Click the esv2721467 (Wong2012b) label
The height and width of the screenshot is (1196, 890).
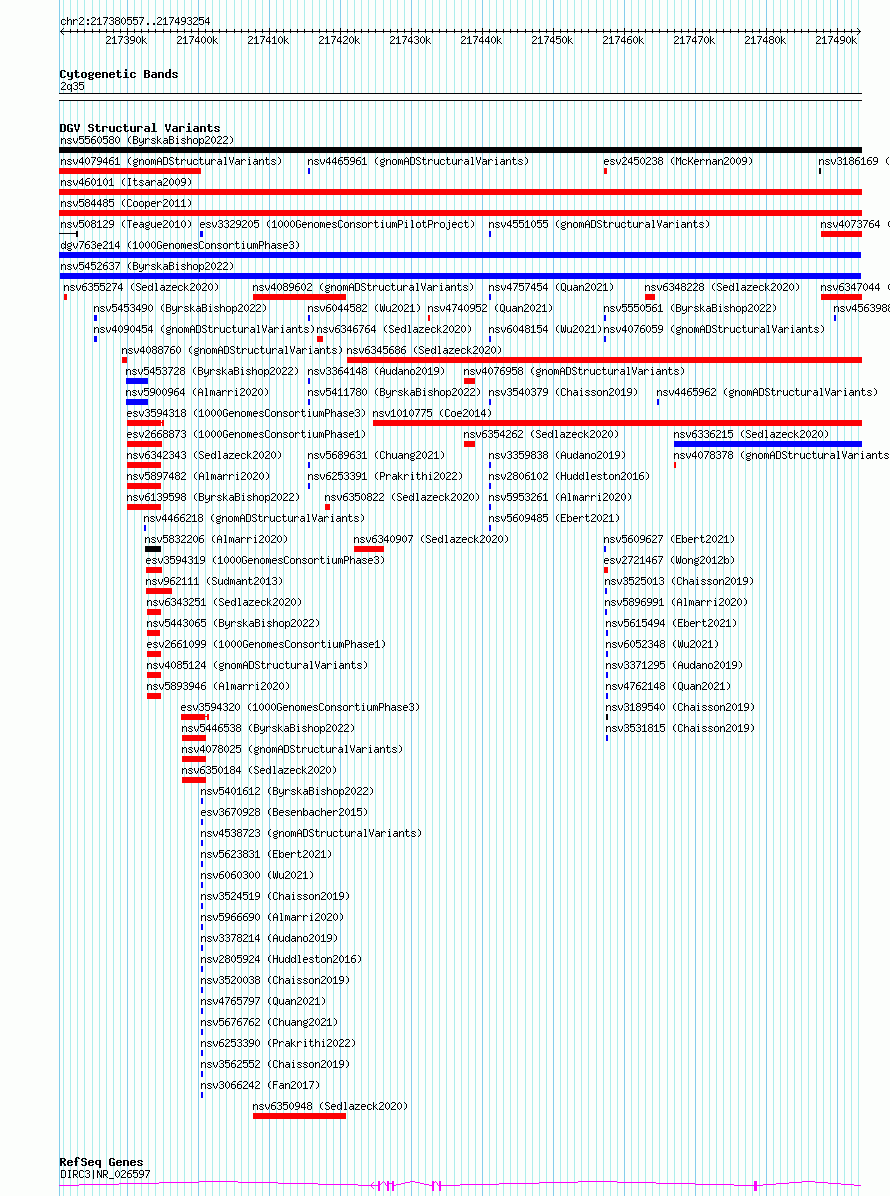pos(669,560)
